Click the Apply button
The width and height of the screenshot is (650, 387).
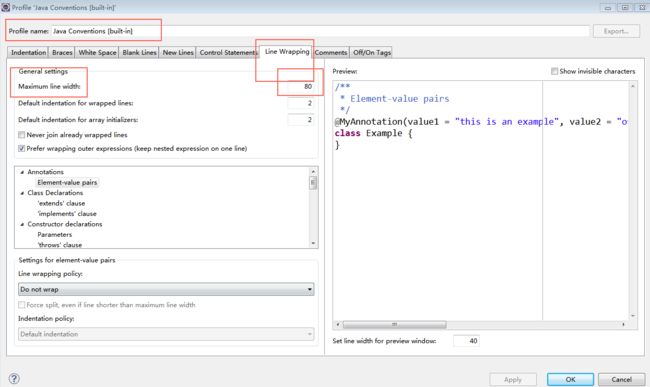pyautogui.click(x=513, y=379)
